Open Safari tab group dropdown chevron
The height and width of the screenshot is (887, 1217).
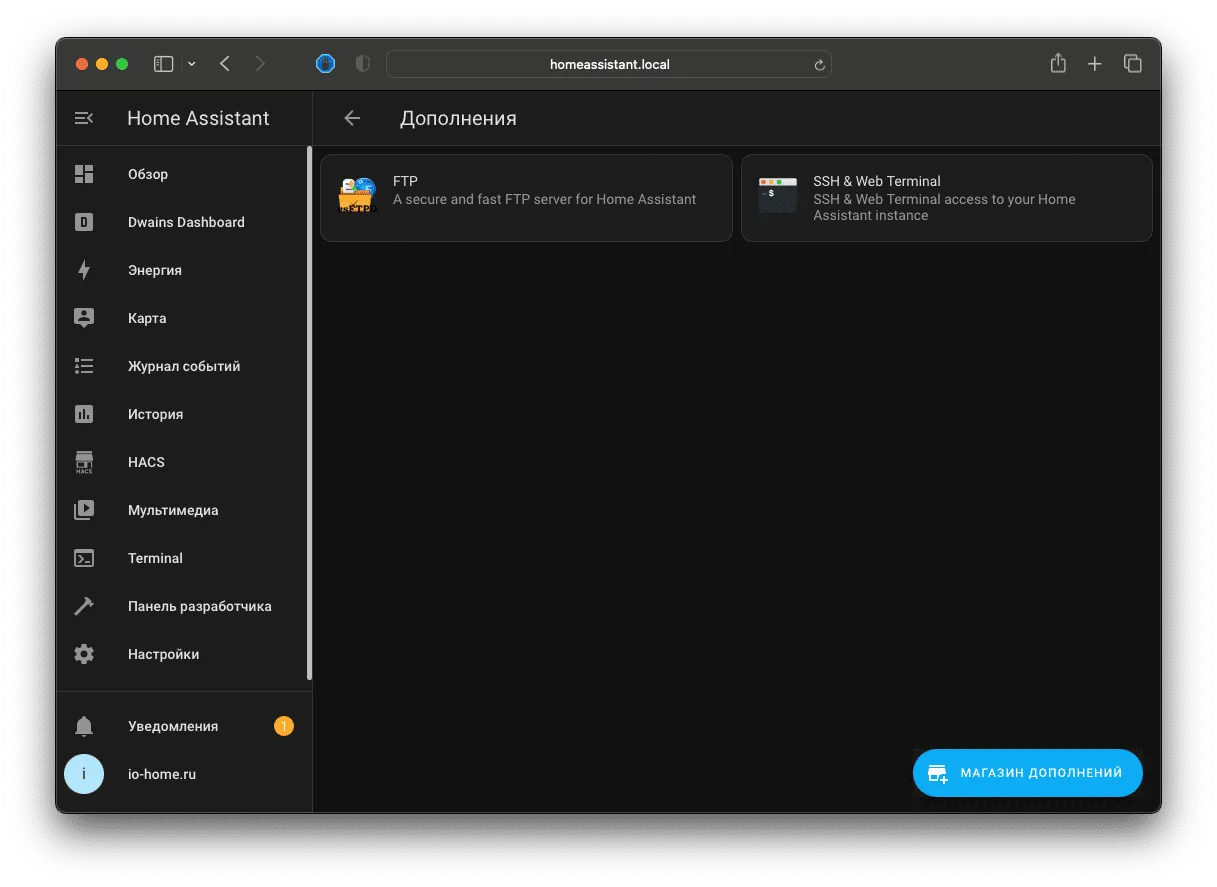192,64
